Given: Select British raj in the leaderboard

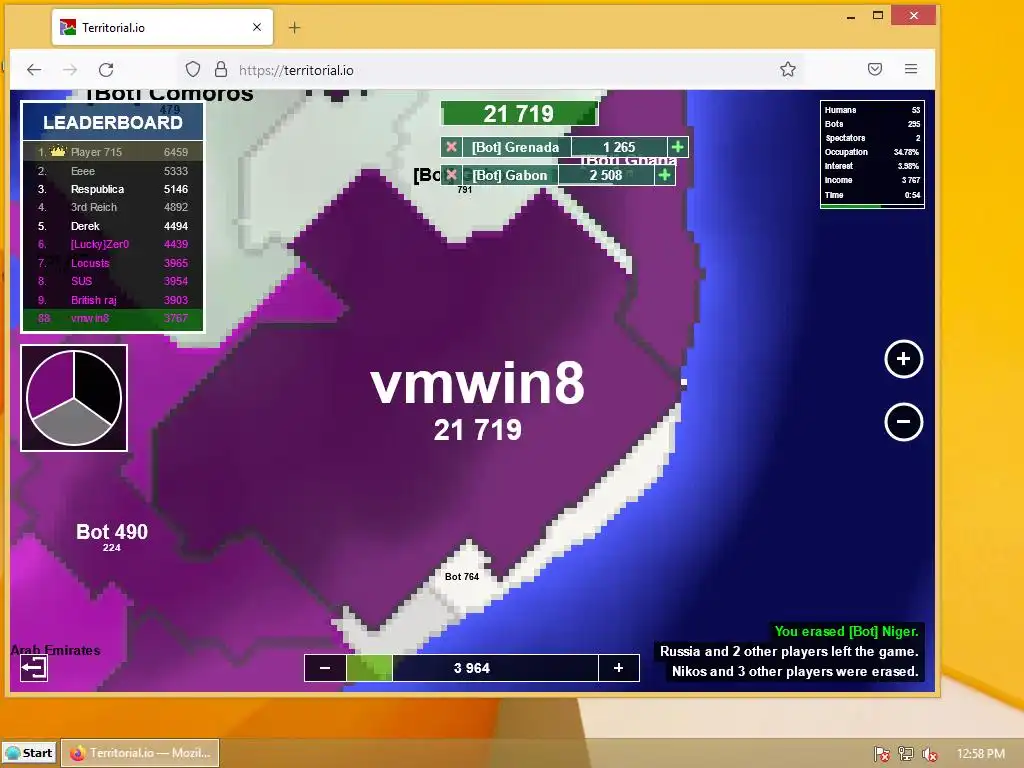Looking at the screenshot, I should [113, 300].
